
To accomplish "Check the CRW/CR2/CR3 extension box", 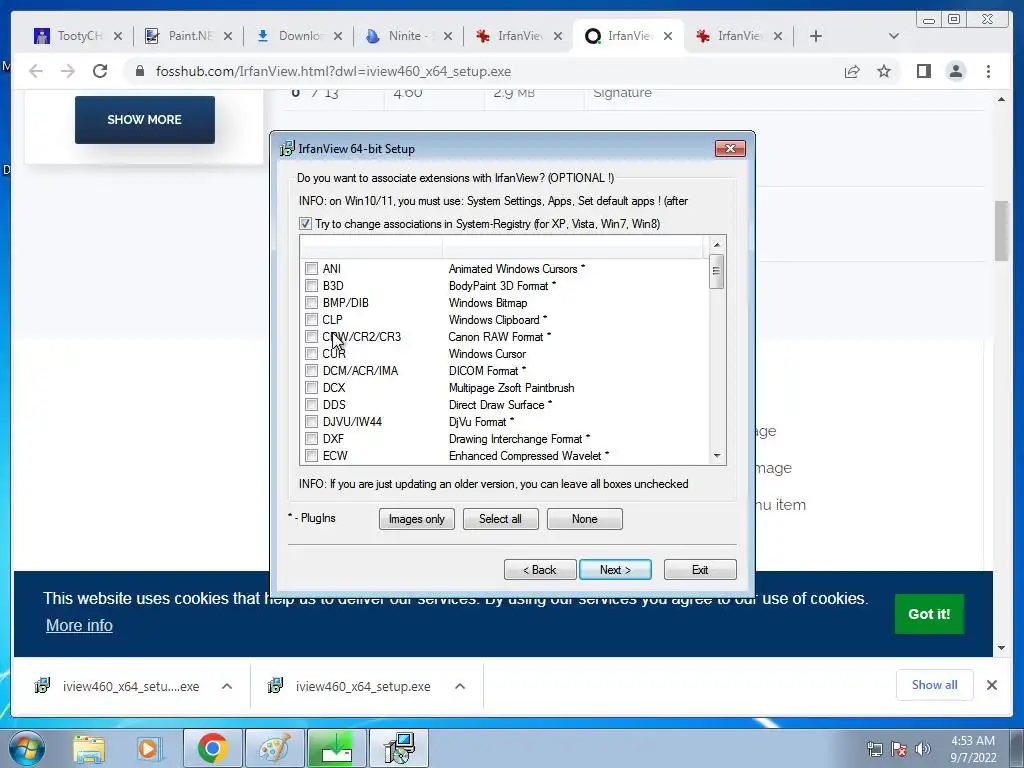I will pyautogui.click(x=312, y=336).
